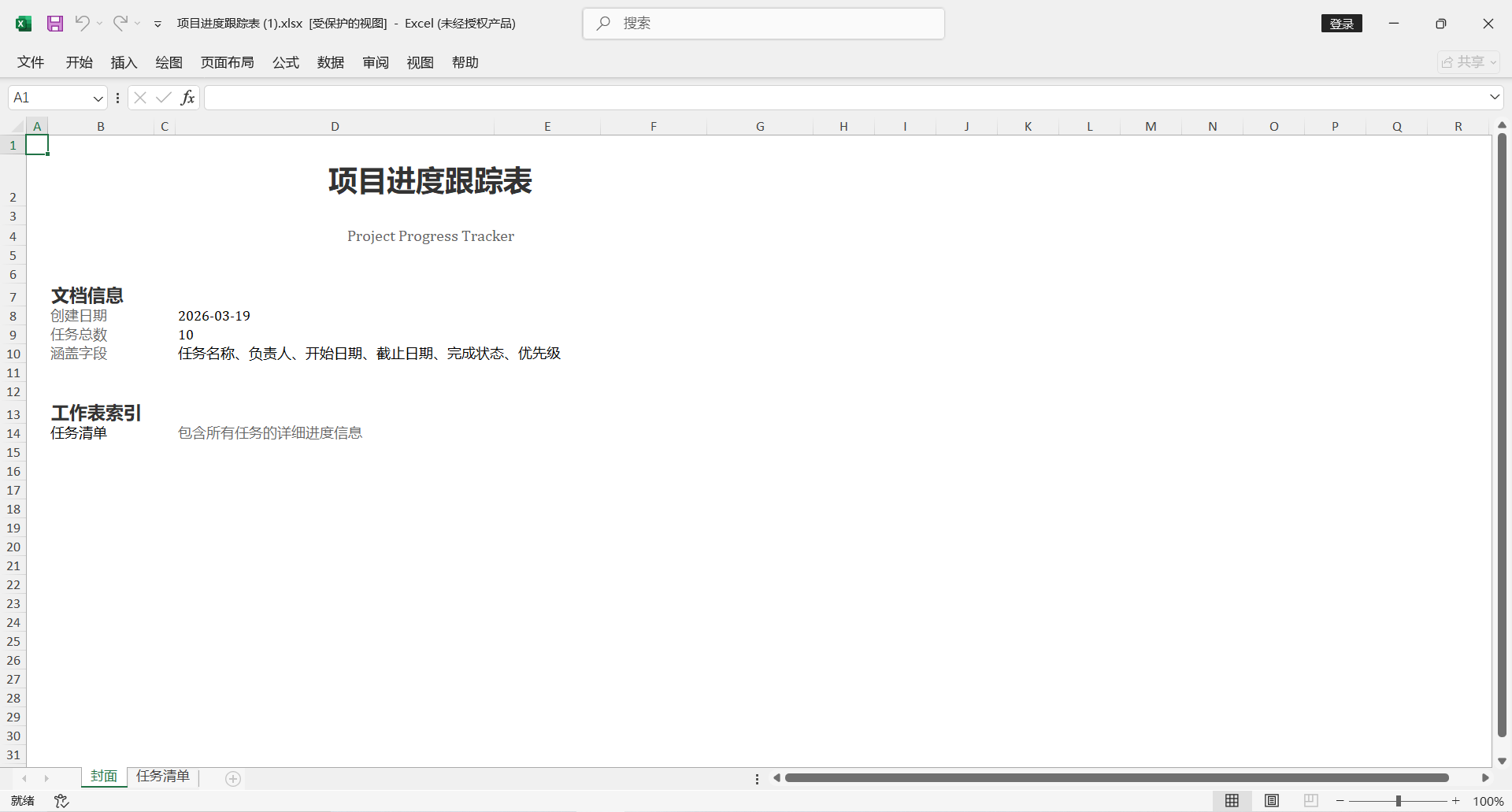This screenshot has height=812, width=1512.
Task: Click the 共享 share button
Action: (x=1469, y=62)
